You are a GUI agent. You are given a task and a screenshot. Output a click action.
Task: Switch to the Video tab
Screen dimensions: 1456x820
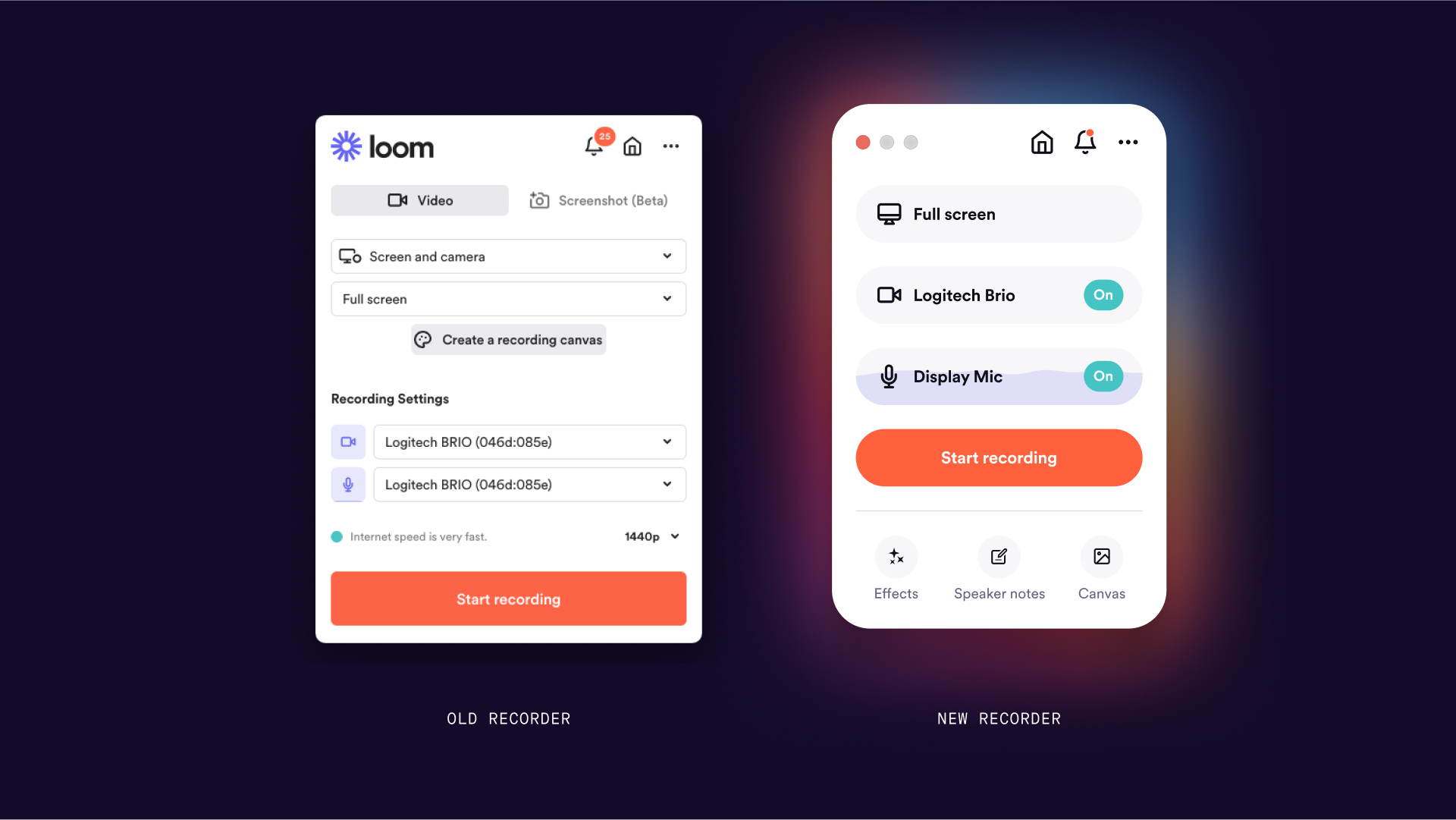coord(419,201)
